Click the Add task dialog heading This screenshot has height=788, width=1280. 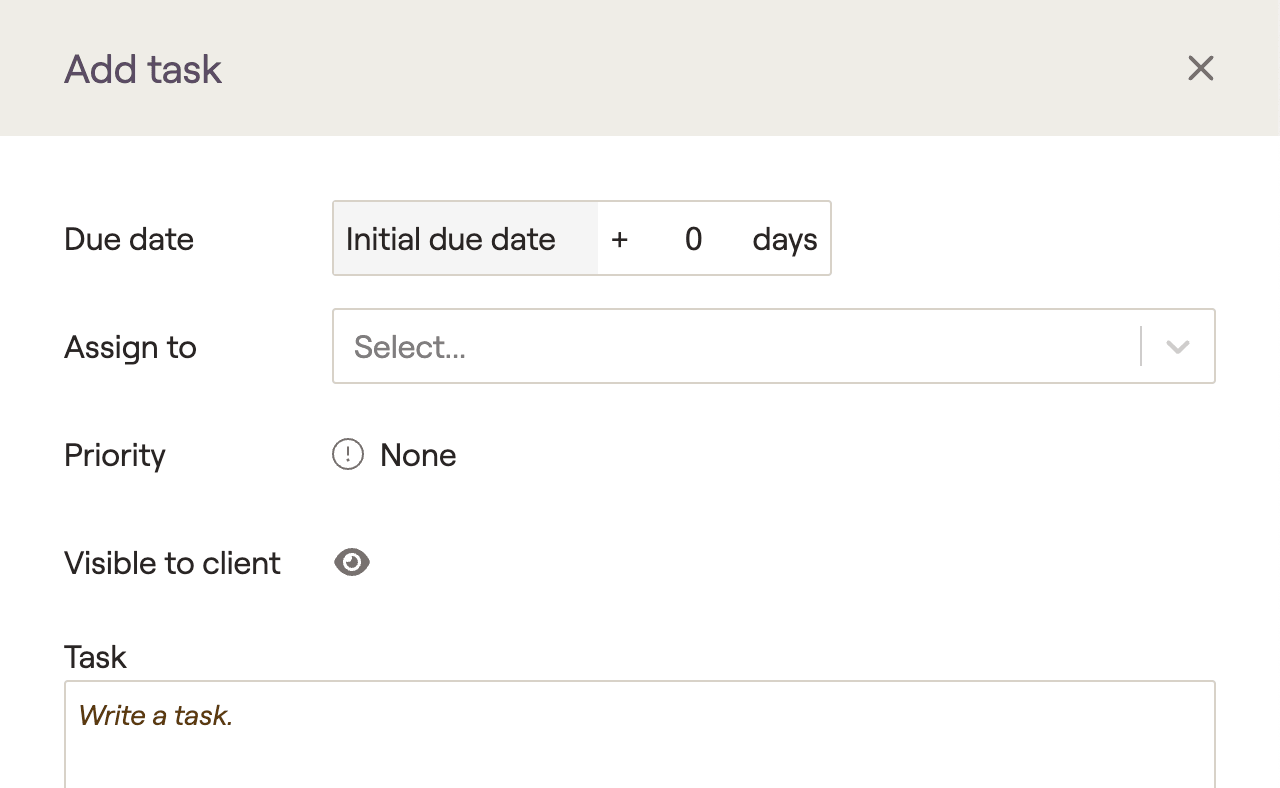(x=143, y=69)
